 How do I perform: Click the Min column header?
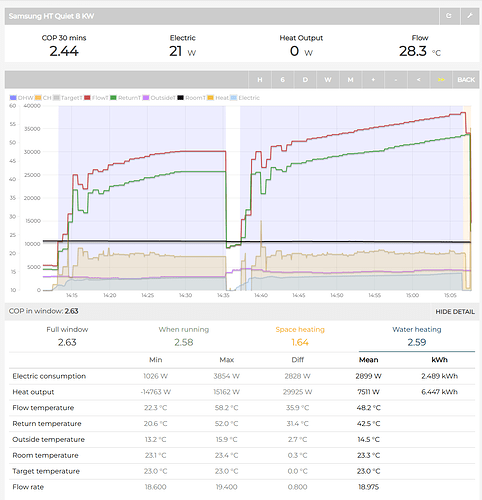(155, 360)
